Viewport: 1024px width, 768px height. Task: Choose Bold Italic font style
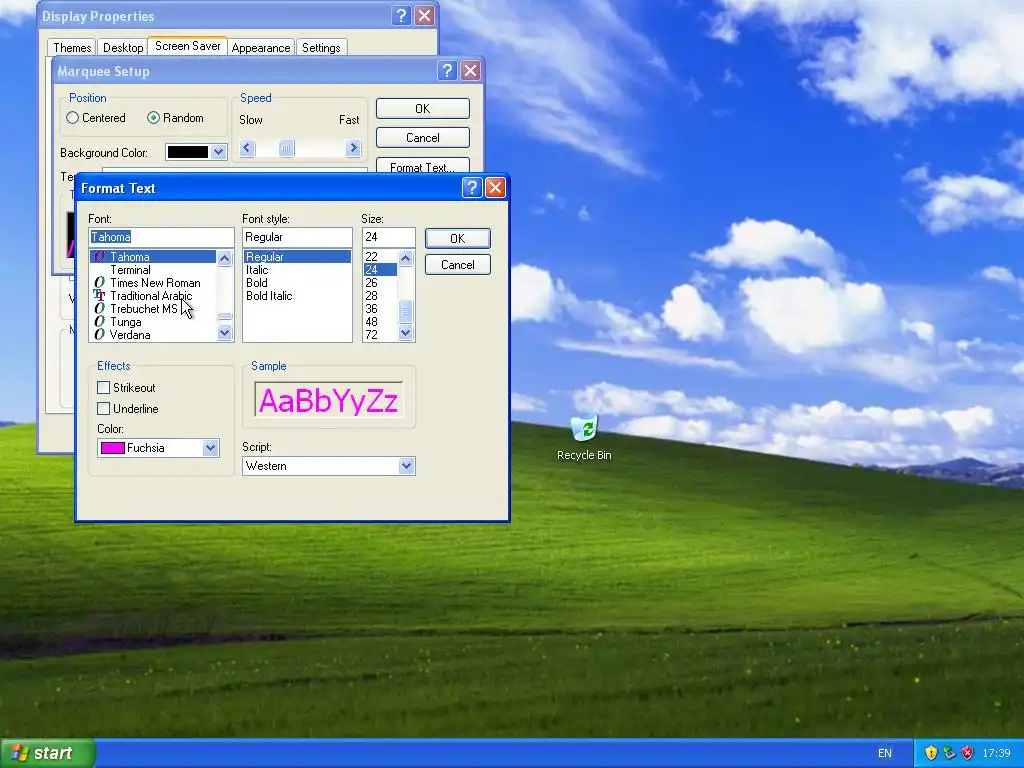[x=269, y=296]
